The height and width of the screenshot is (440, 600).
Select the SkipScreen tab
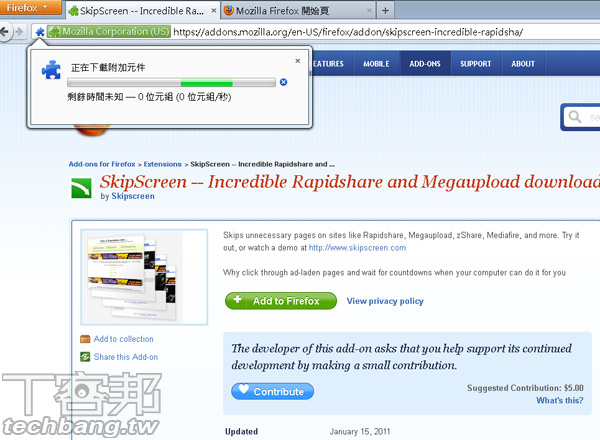(140, 10)
